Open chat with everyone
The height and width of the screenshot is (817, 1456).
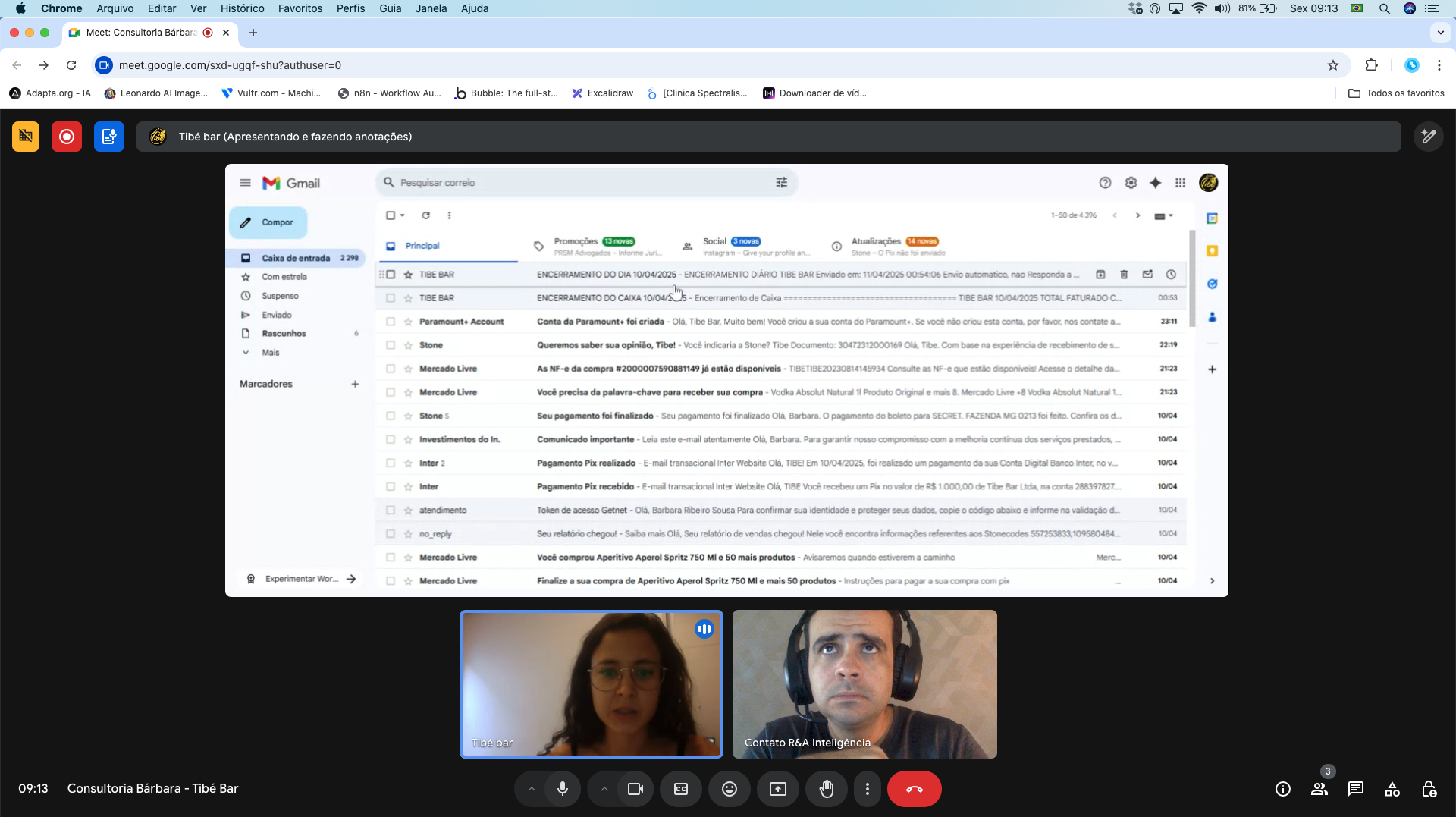[x=1356, y=789]
